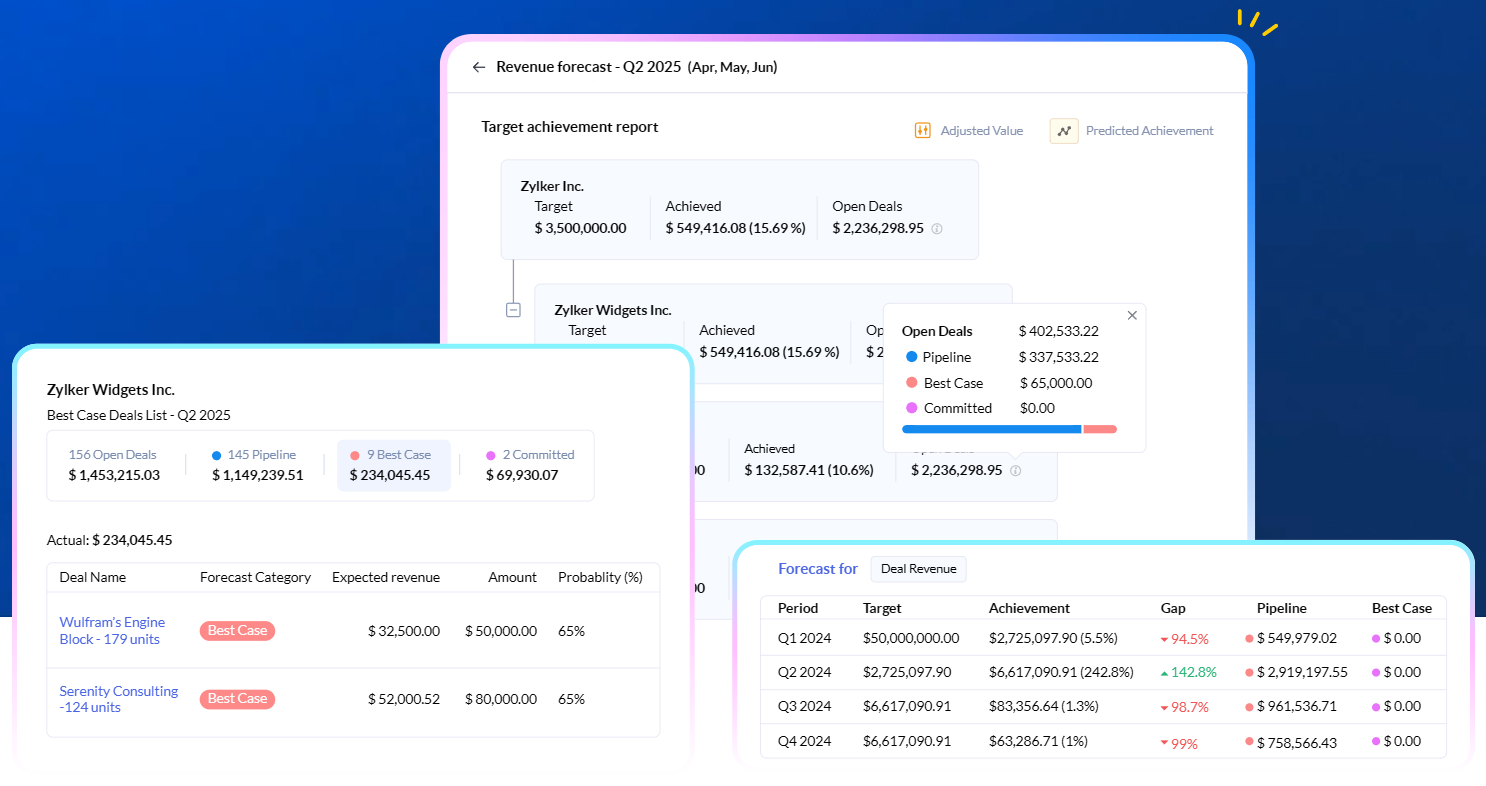
Task: Close the Open Deals popup
Action: (x=1132, y=315)
